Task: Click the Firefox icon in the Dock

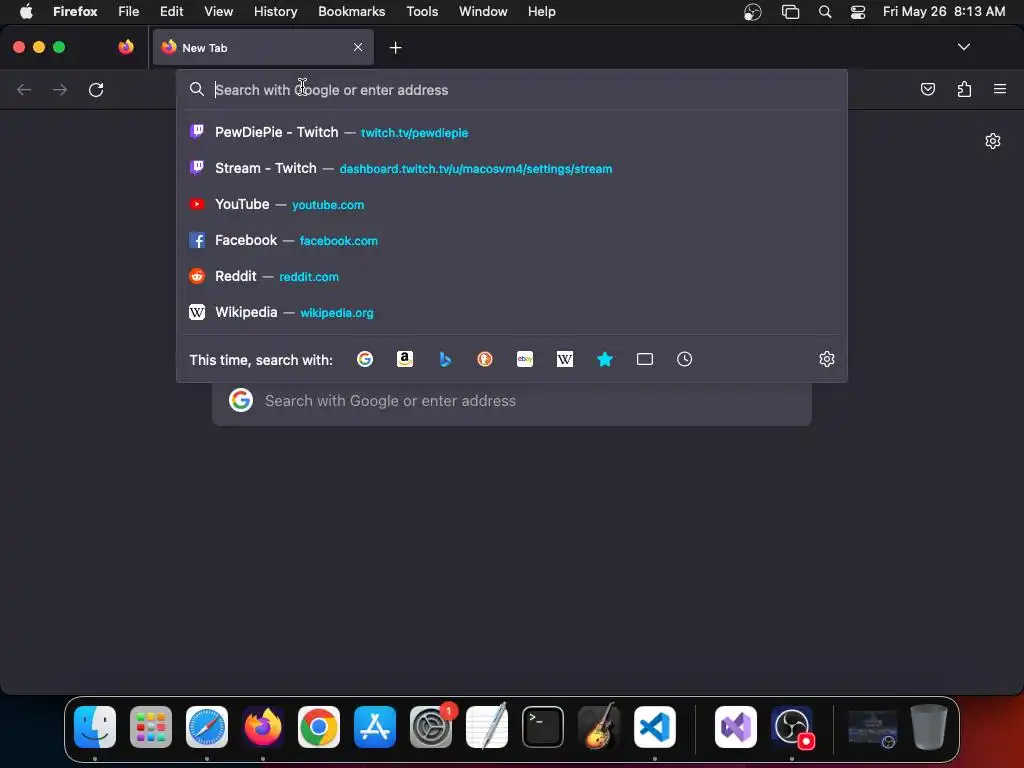Action: [263, 727]
